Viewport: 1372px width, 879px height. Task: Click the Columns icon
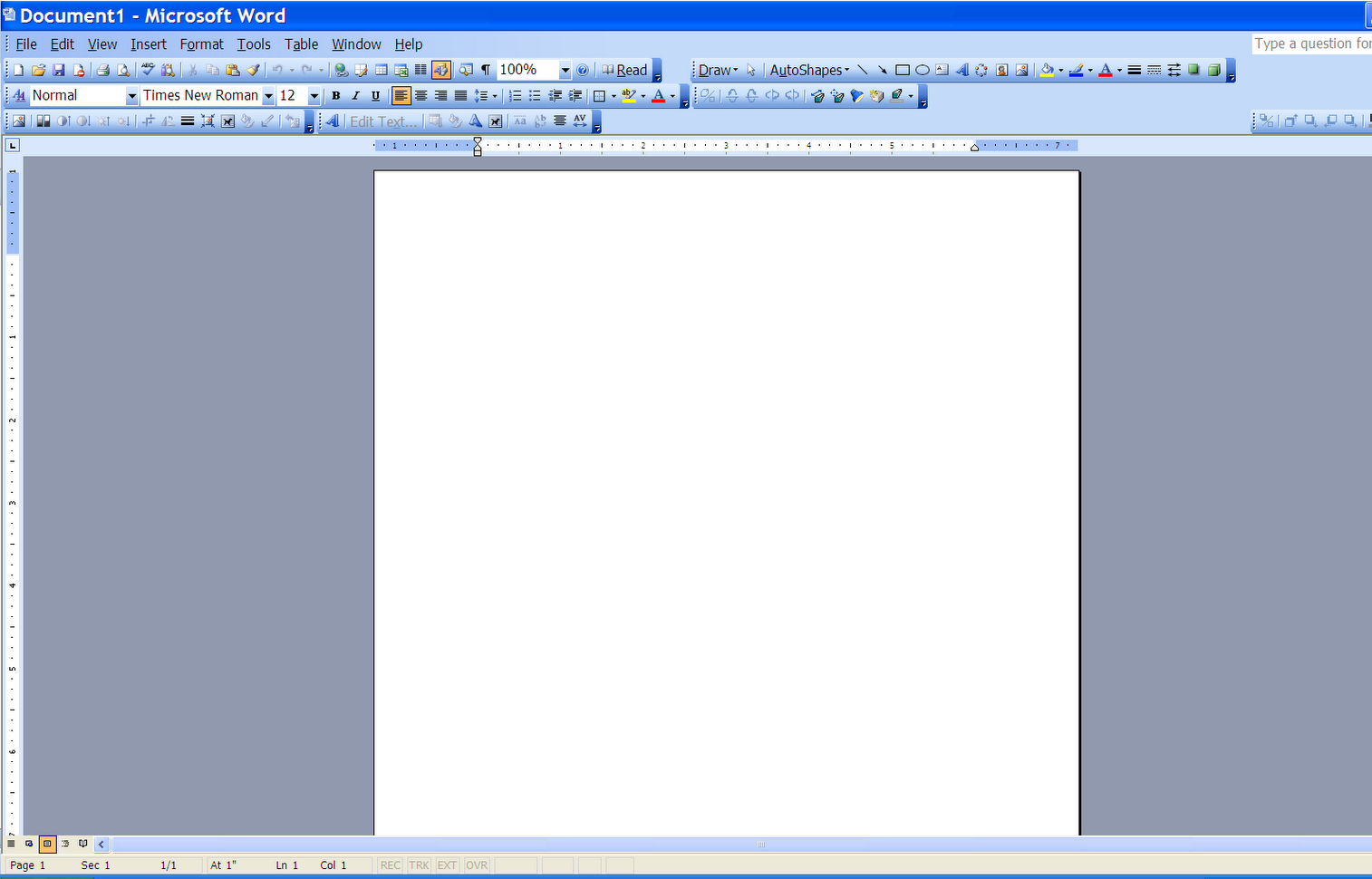tap(420, 70)
